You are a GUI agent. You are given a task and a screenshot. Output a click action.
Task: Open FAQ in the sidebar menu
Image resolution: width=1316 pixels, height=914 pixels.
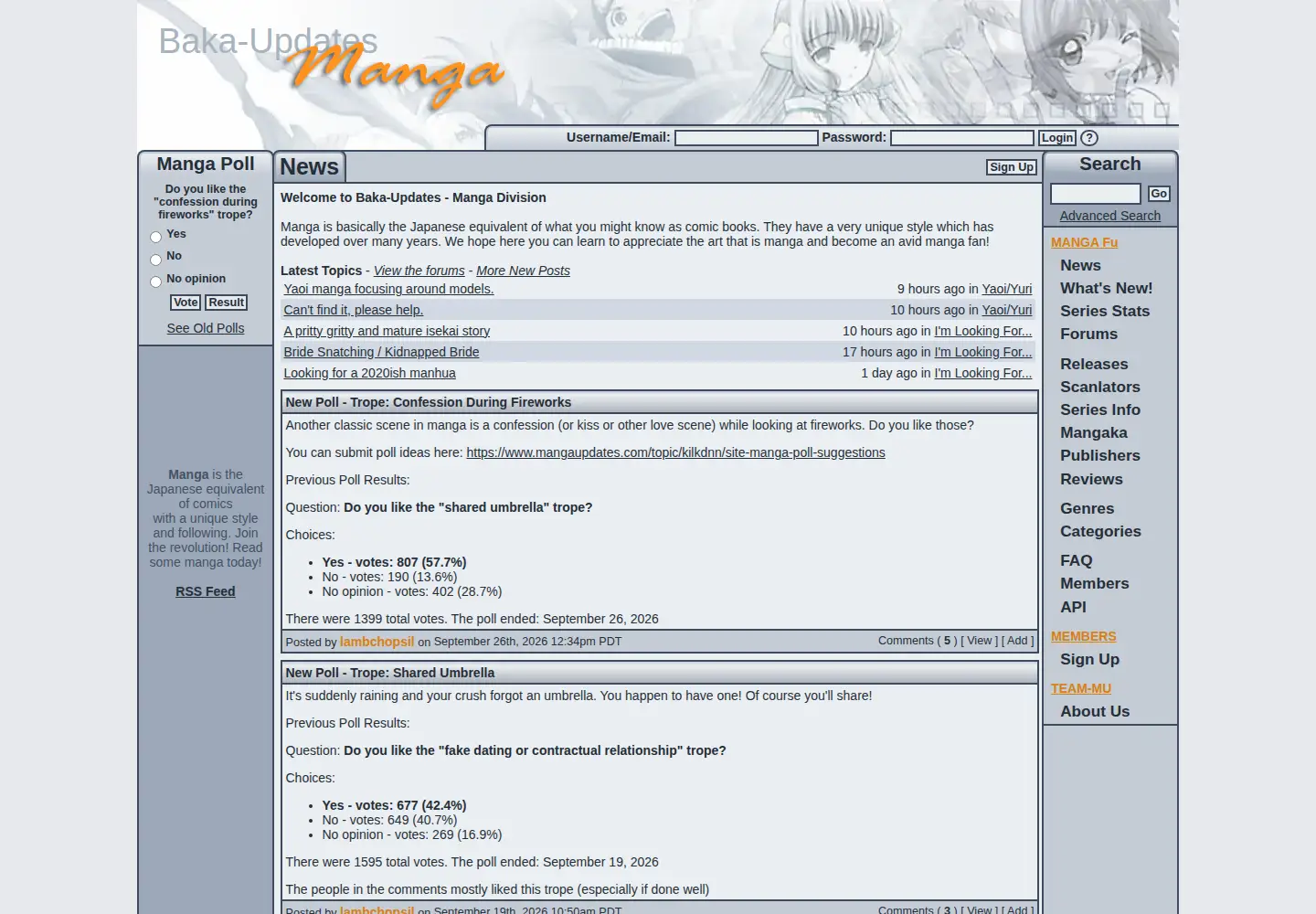[1077, 560]
